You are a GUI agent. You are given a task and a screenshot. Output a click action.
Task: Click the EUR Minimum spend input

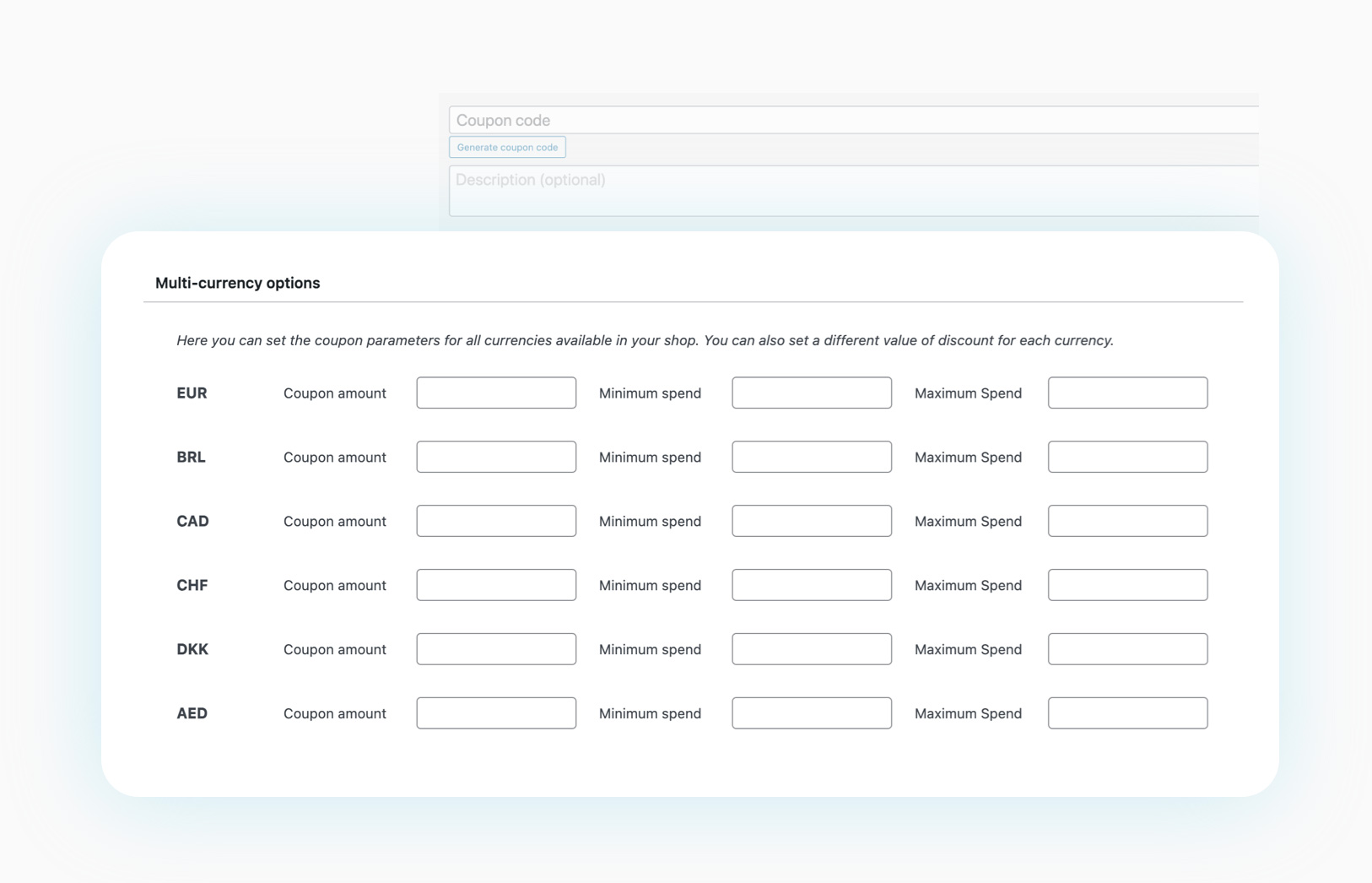click(x=812, y=393)
